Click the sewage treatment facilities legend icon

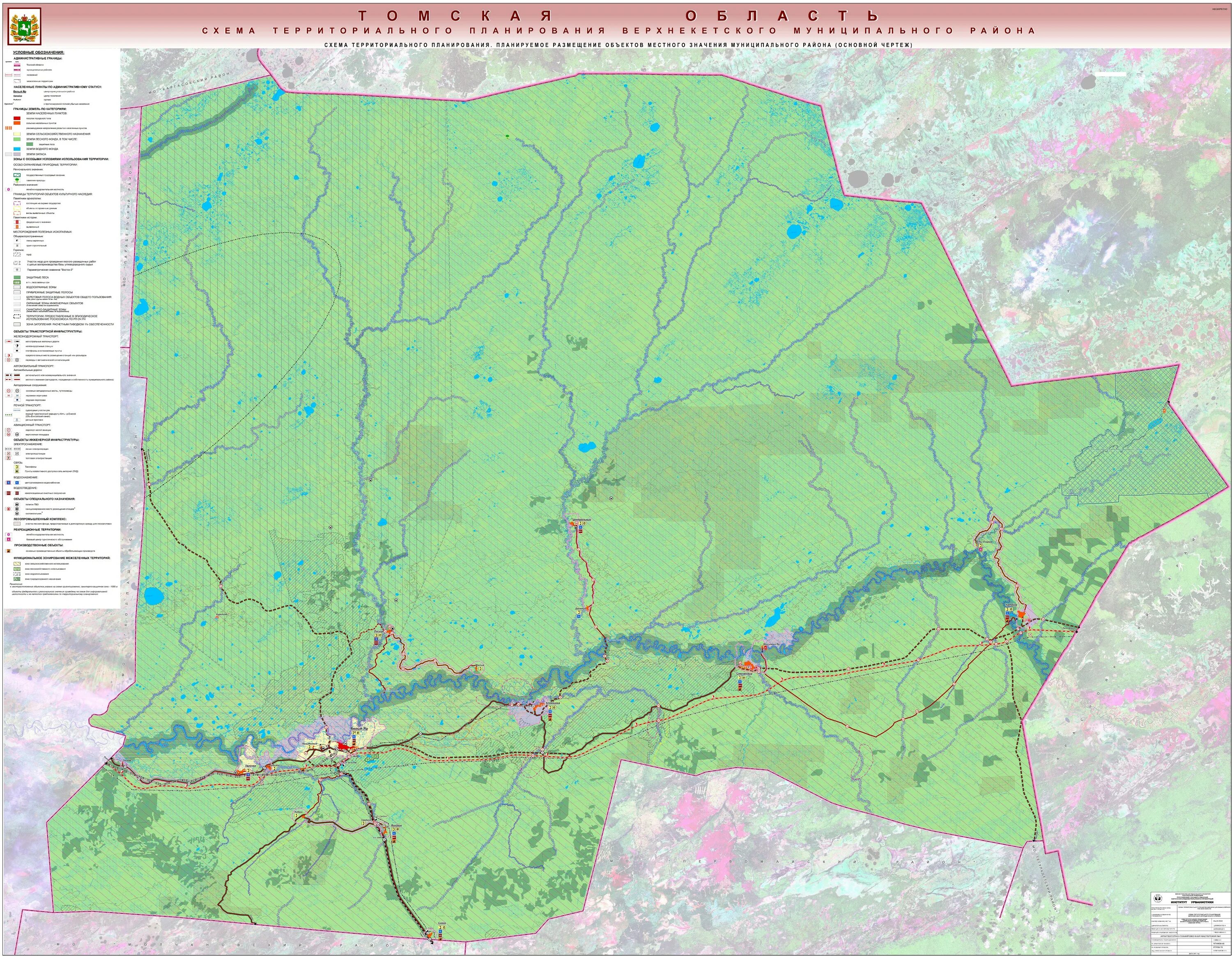[x=17, y=493]
